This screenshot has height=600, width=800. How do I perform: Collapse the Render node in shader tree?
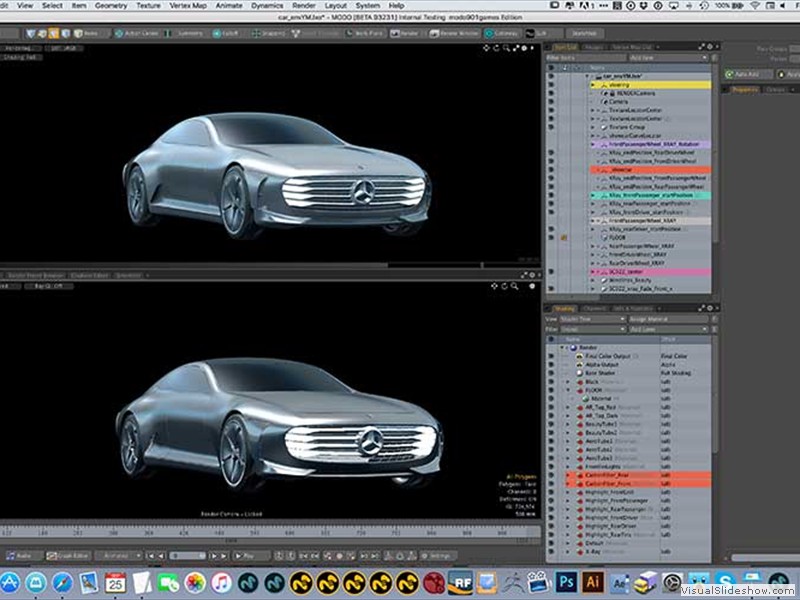(563, 347)
